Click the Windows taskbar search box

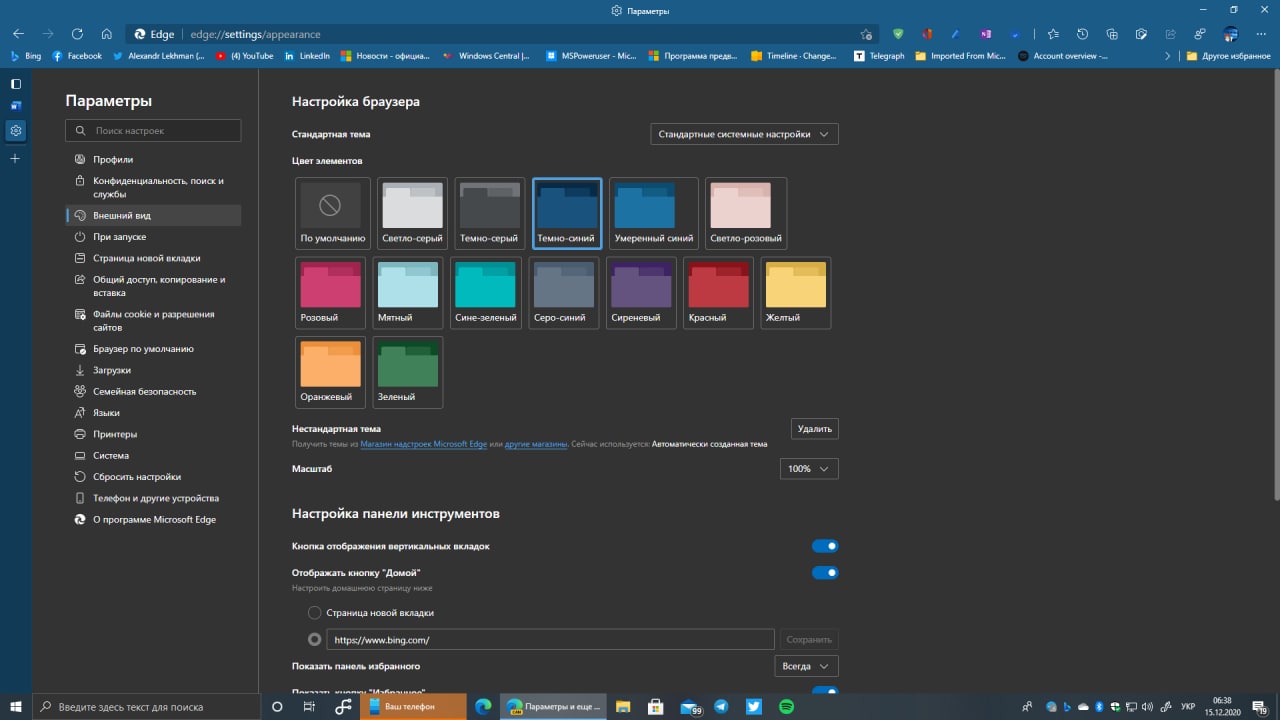(x=145, y=706)
